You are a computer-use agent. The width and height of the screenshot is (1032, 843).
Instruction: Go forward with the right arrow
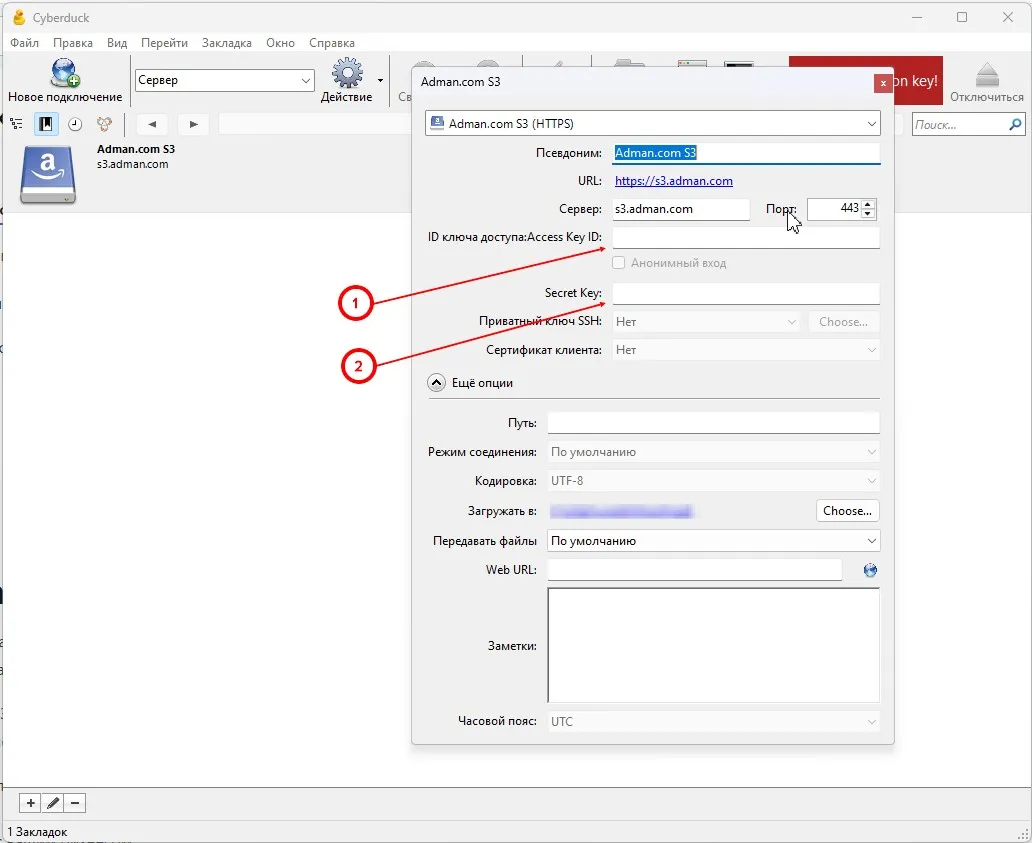coord(193,124)
